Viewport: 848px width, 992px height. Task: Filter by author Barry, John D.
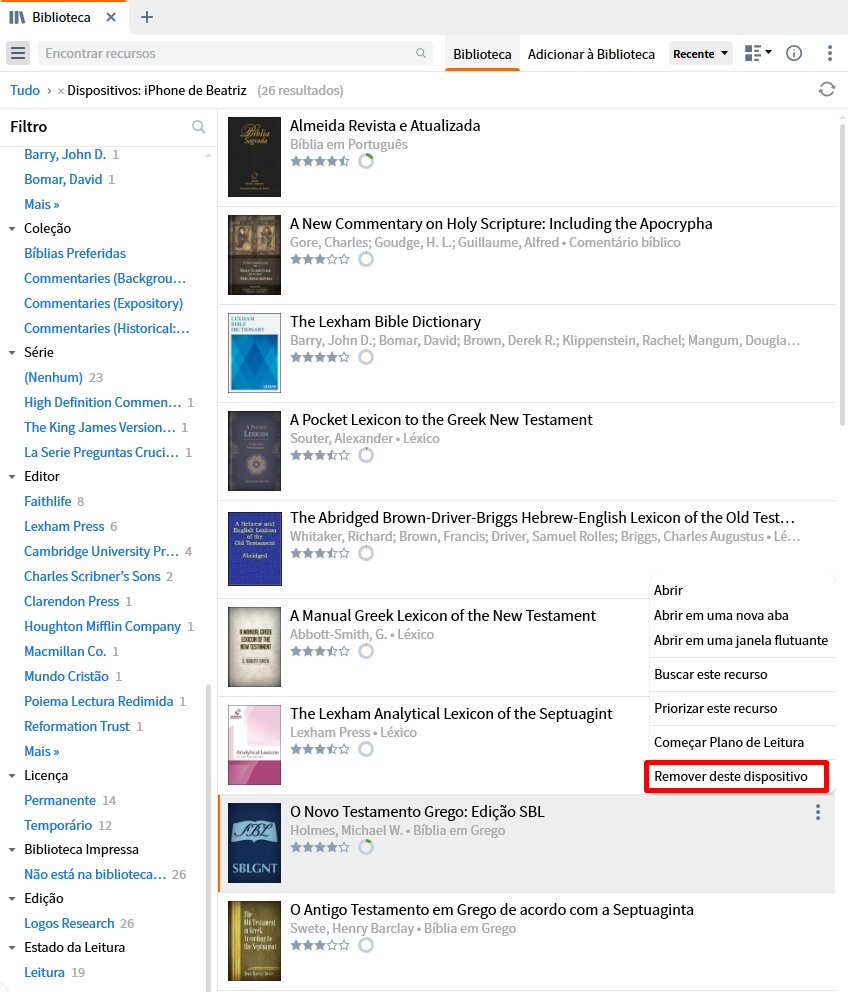coord(65,154)
